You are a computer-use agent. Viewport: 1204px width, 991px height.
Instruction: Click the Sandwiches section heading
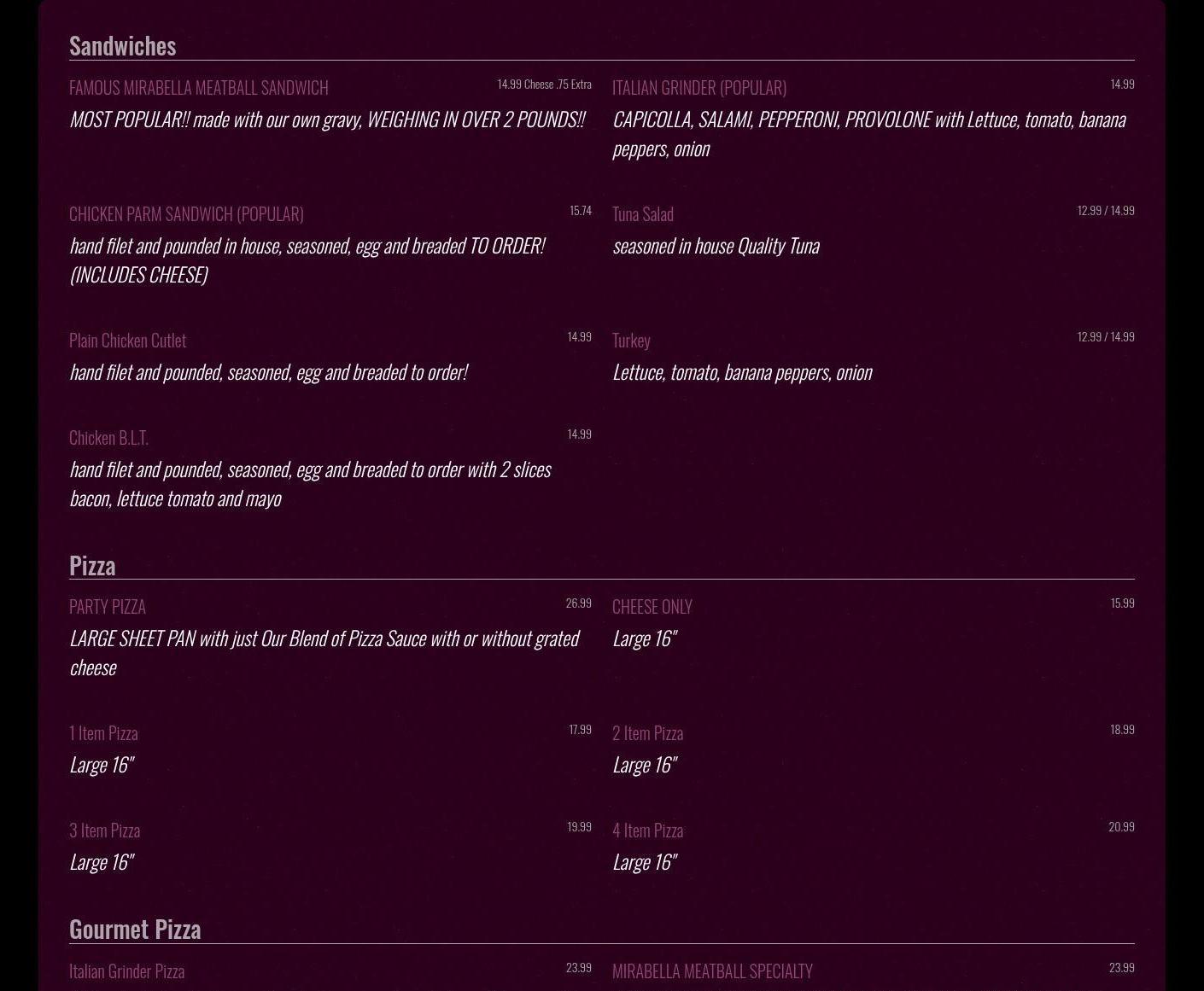[122, 45]
